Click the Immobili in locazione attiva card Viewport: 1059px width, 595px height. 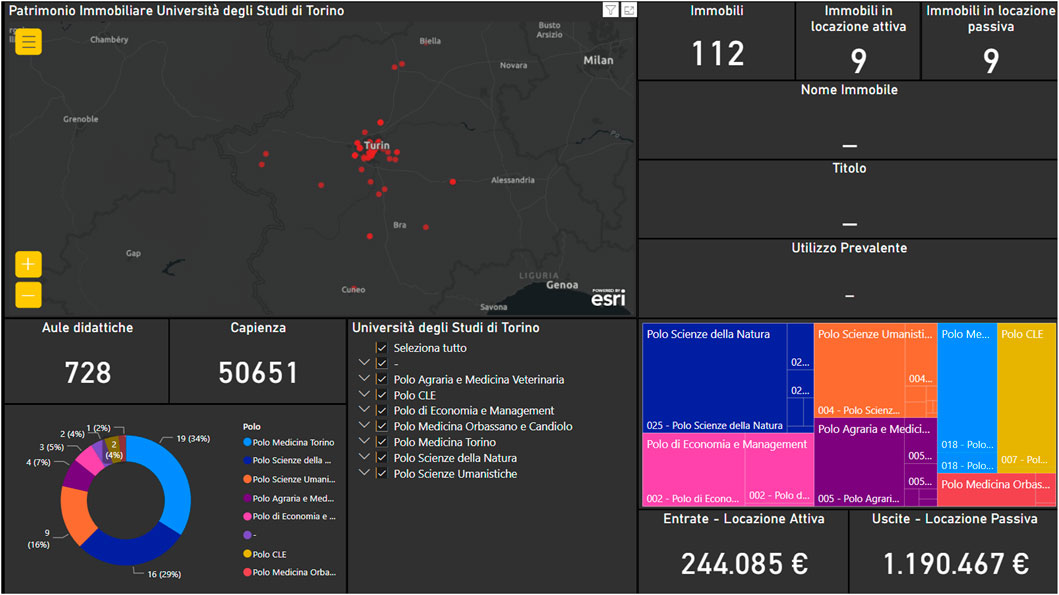pos(858,41)
